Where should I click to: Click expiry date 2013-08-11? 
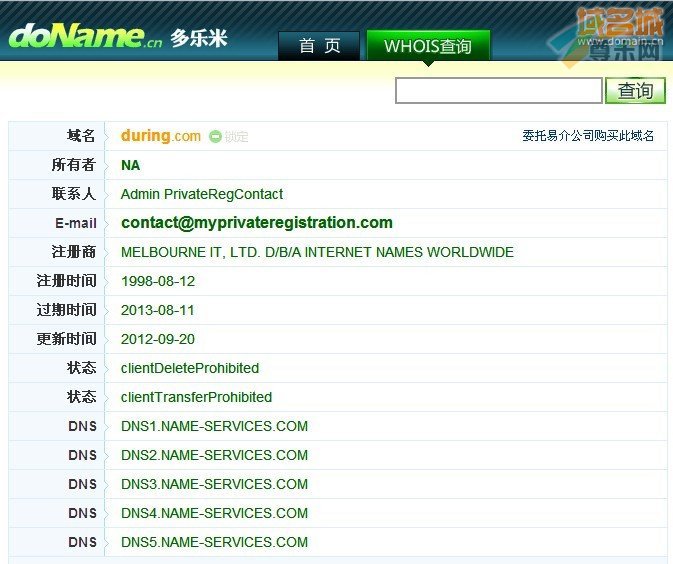[x=158, y=310]
